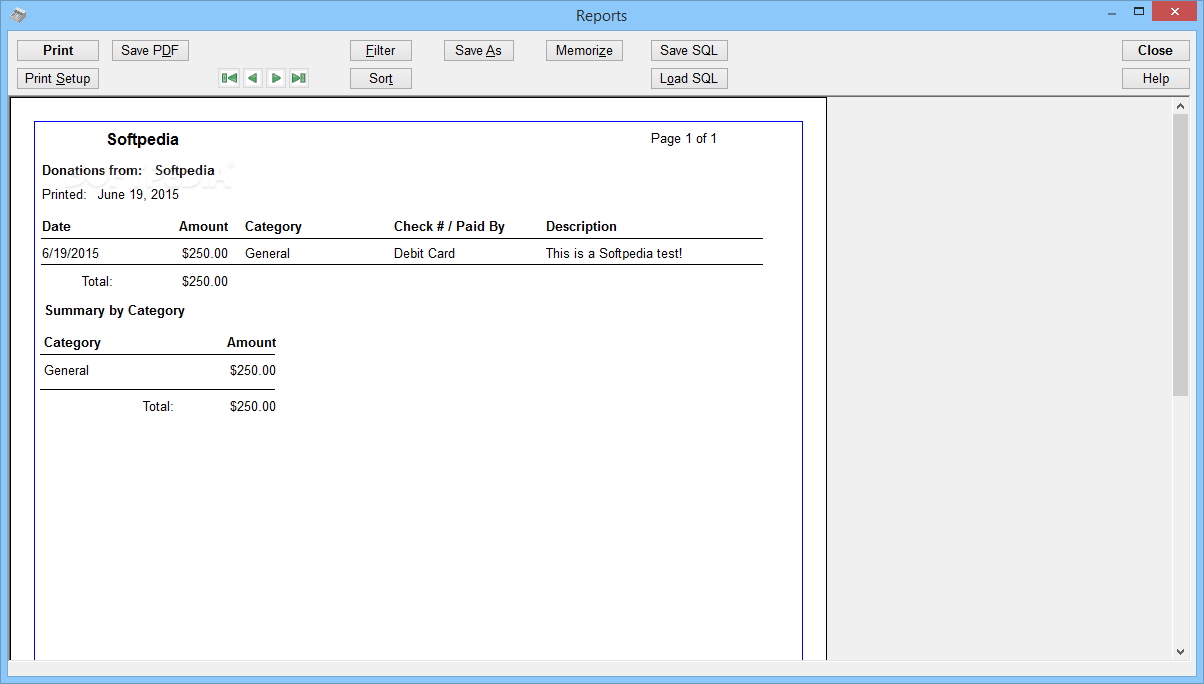Click the 'Description' column header
1204x684 pixels.
(581, 227)
